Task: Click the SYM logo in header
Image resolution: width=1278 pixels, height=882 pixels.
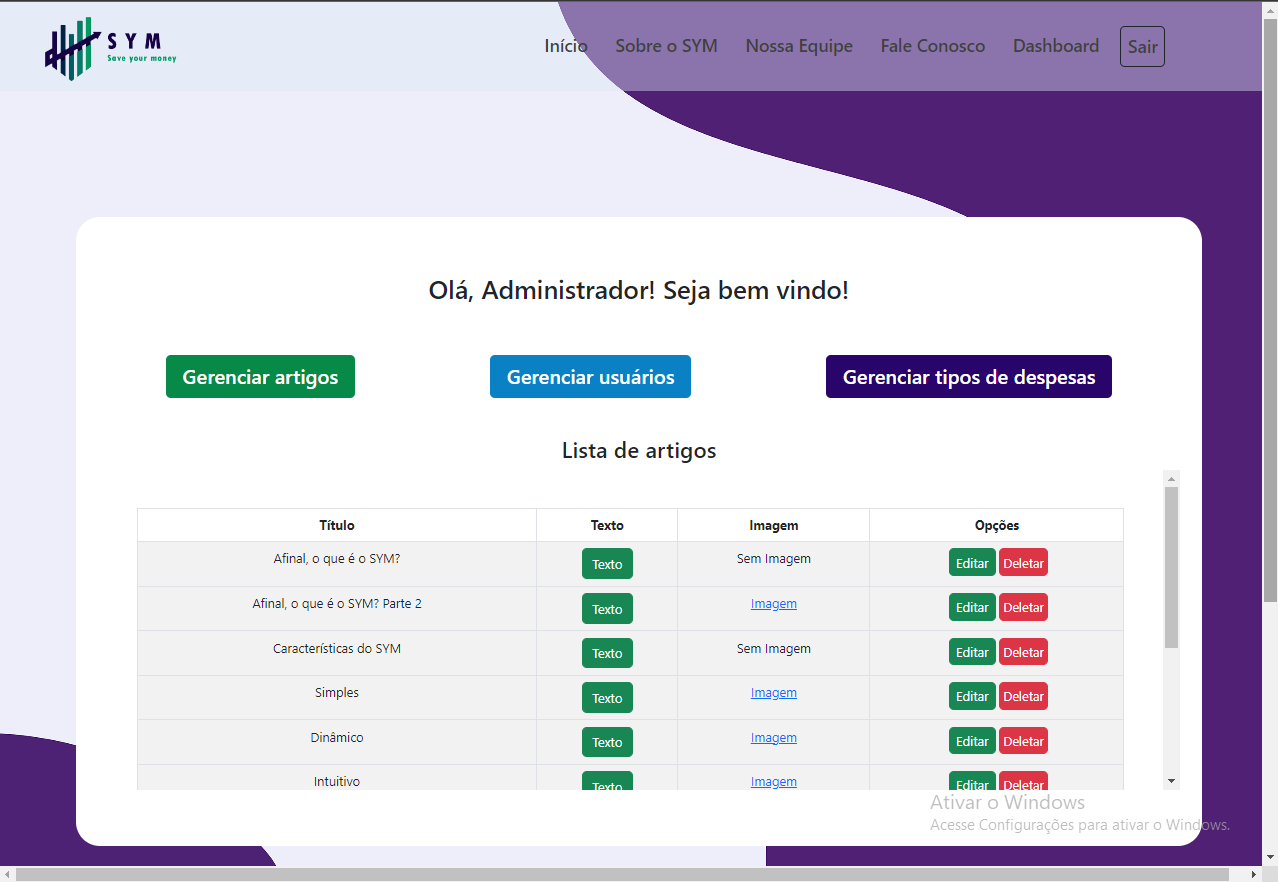Action: point(111,48)
